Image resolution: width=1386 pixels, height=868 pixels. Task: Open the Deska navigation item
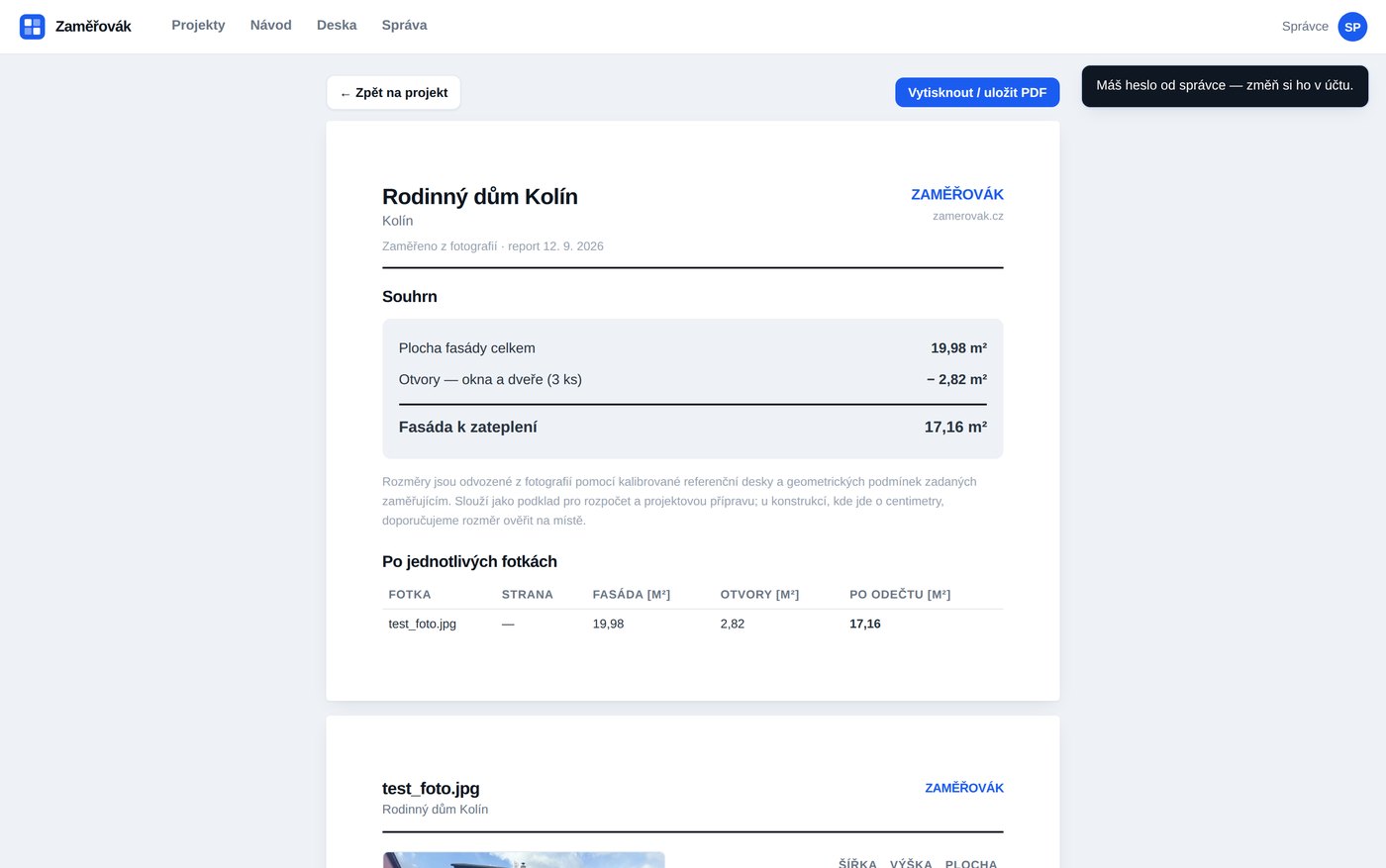[x=337, y=25]
